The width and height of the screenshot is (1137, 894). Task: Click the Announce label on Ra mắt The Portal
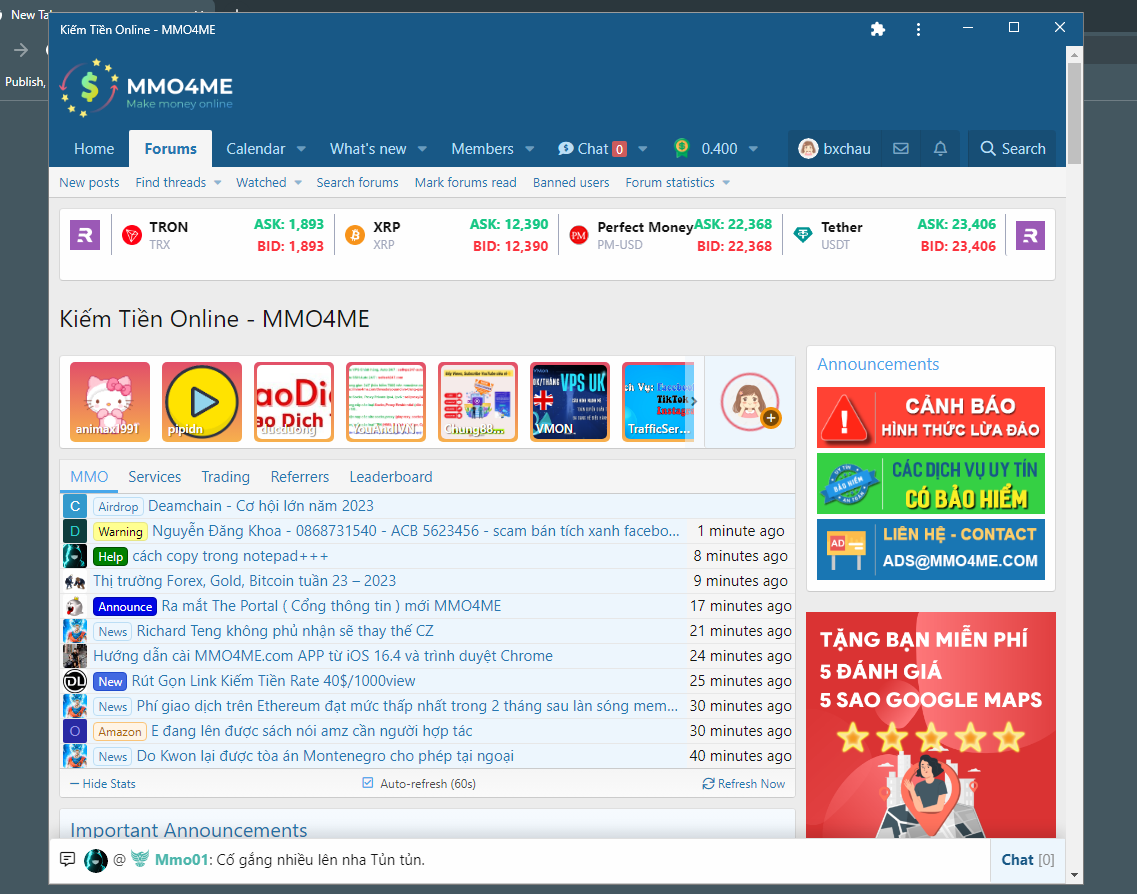pyautogui.click(x=125, y=606)
